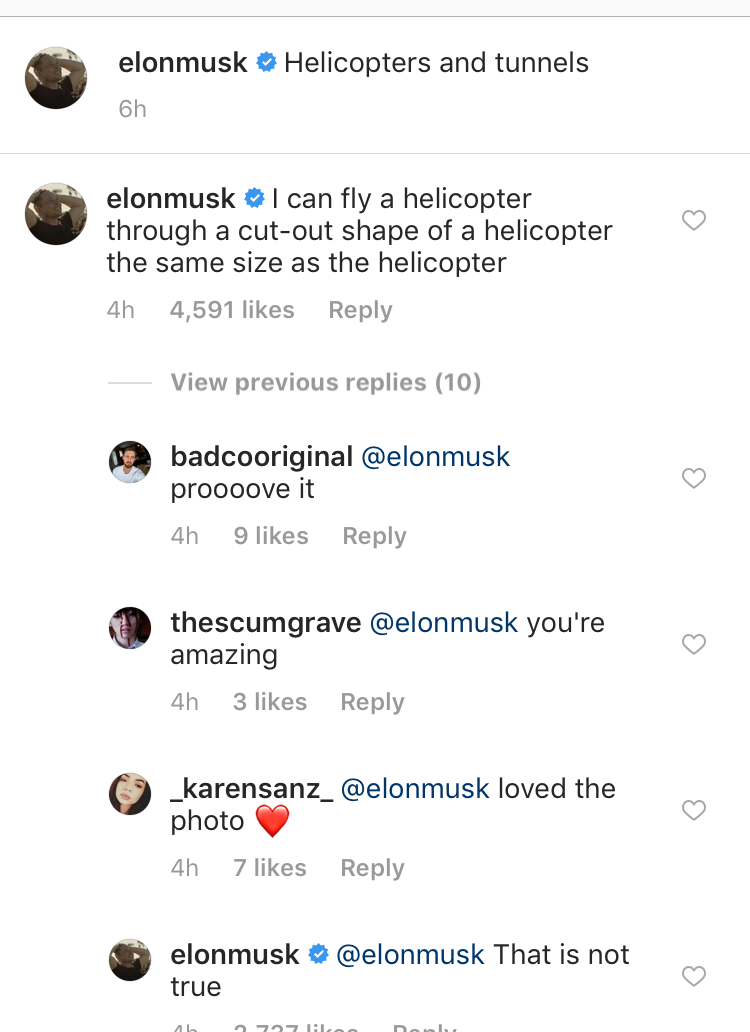The height and width of the screenshot is (1032, 750).
Task: Like elonmusk's helicopter cut-out comment
Action: (693, 220)
